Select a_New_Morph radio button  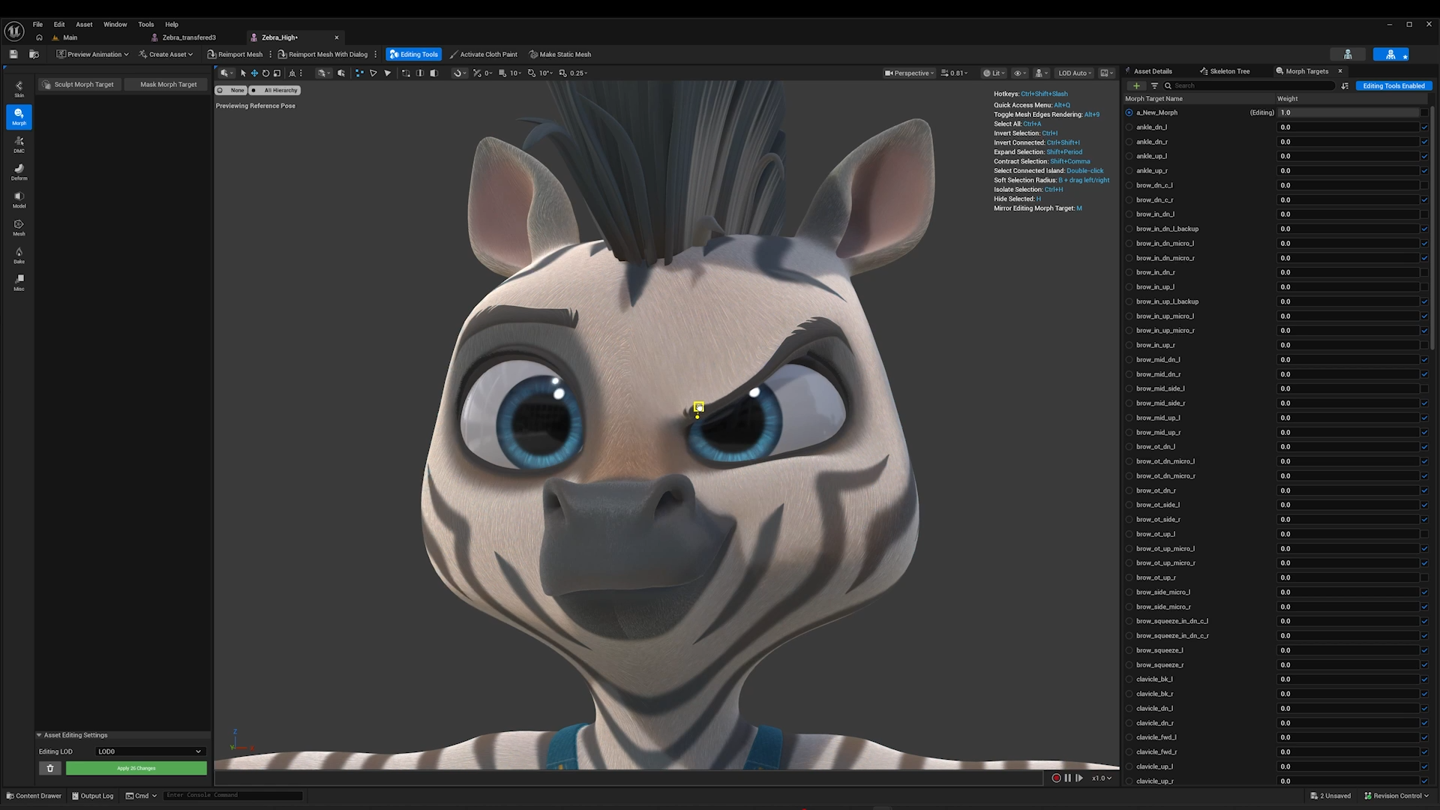[x=1129, y=113]
